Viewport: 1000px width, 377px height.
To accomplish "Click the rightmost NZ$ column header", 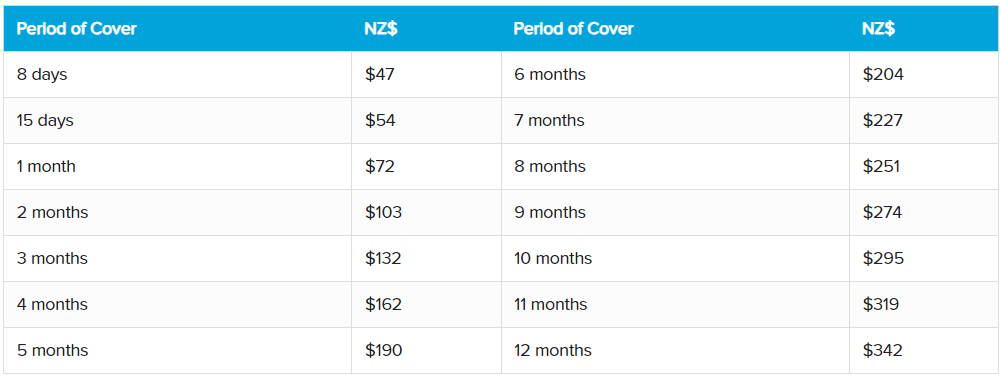I will tap(878, 29).
